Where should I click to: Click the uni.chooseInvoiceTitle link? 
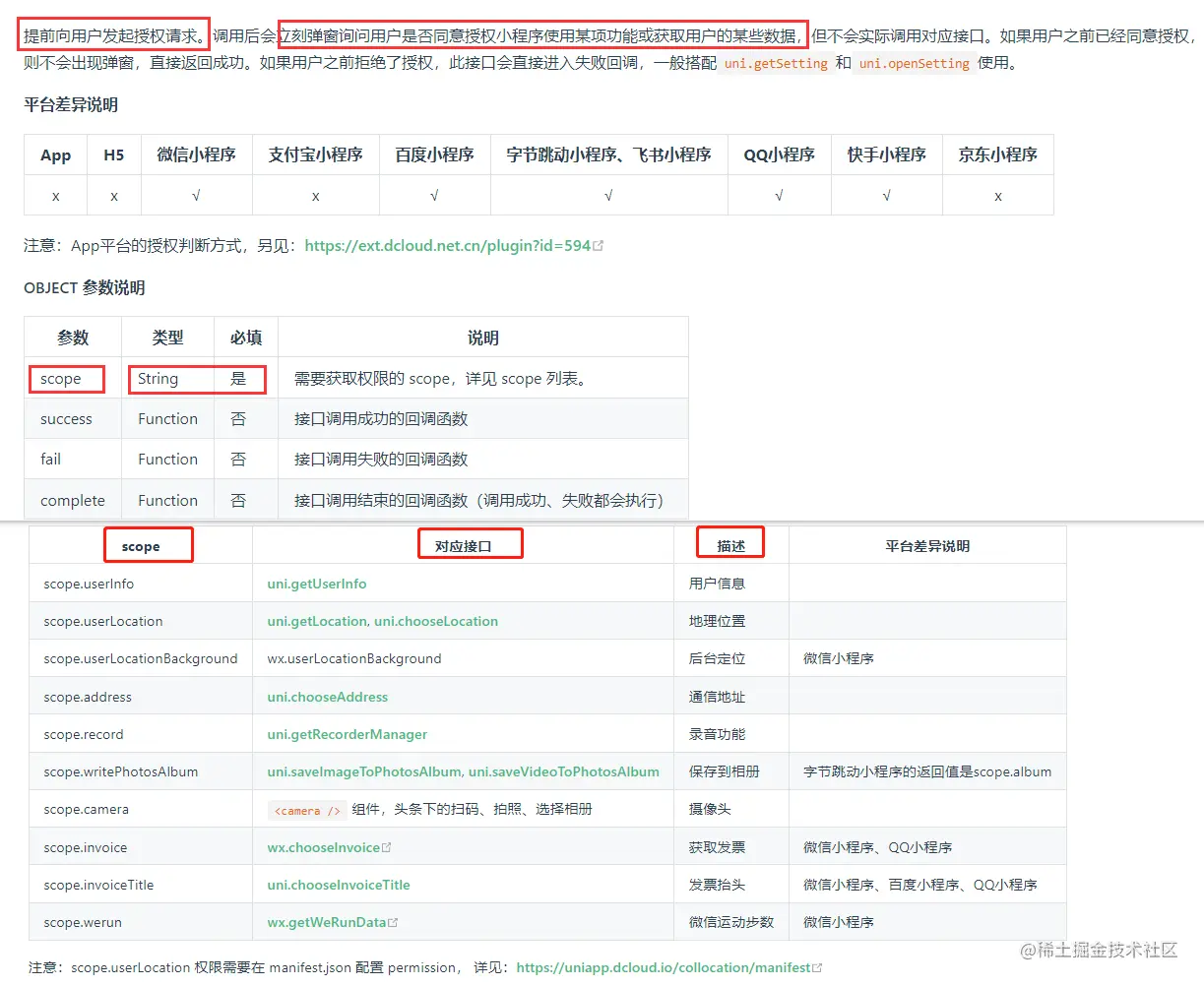[339, 885]
